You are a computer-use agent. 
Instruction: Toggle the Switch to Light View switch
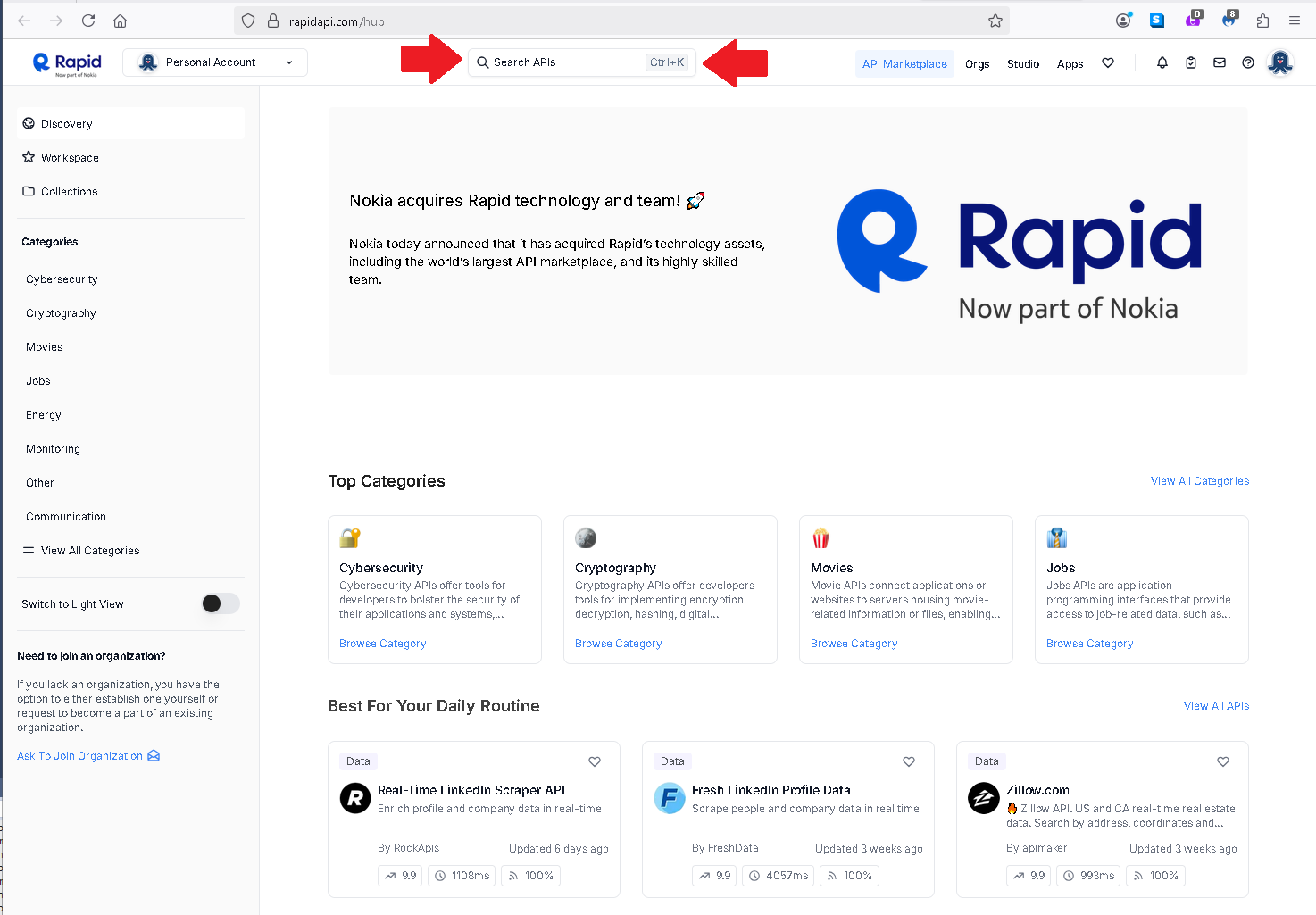pos(220,603)
